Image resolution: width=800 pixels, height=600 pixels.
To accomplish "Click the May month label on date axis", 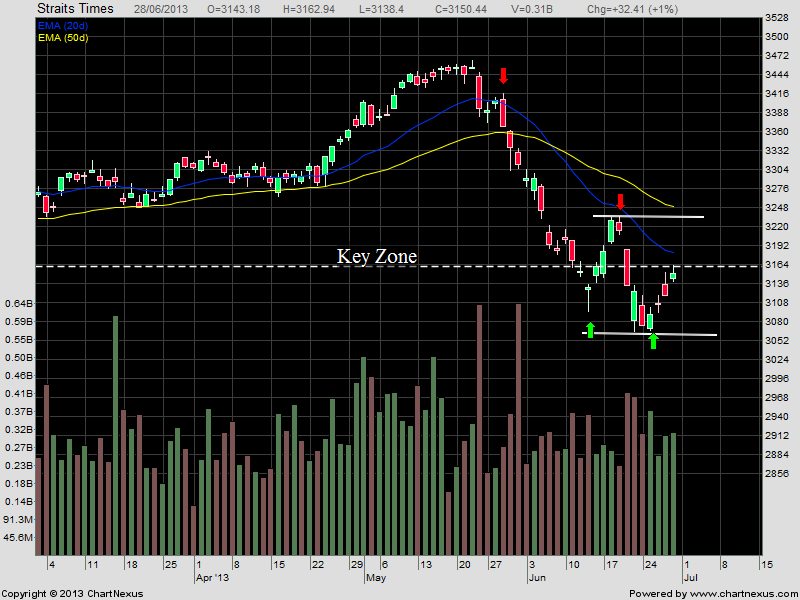I will [x=376, y=579].
